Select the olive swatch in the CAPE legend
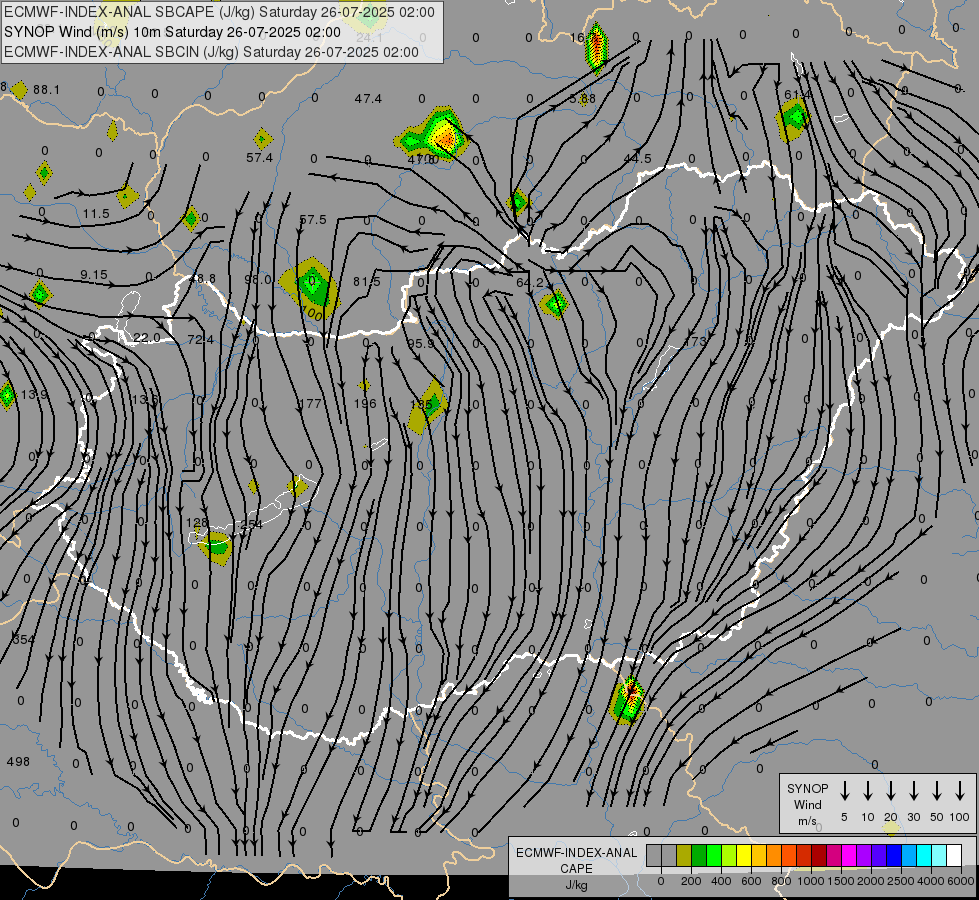This screenshot has height=900, width=979. pos(684,856)
